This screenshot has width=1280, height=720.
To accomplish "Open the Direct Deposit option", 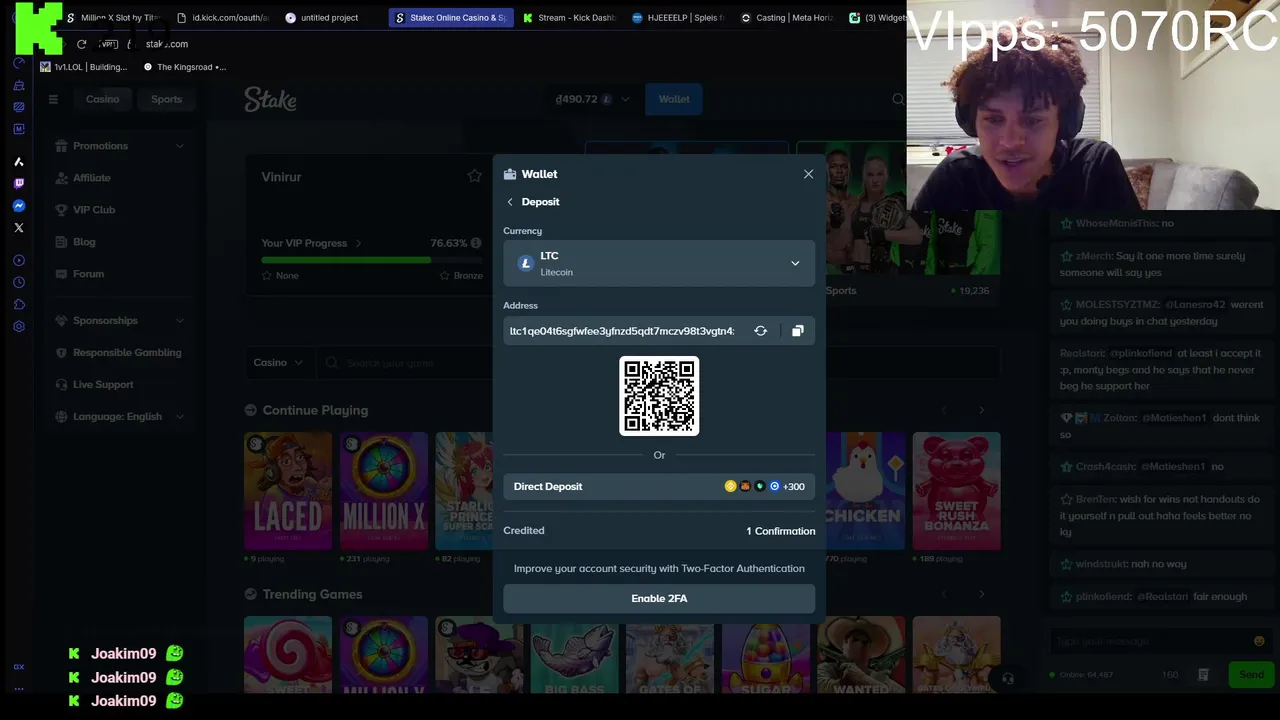I will point(659,486).
